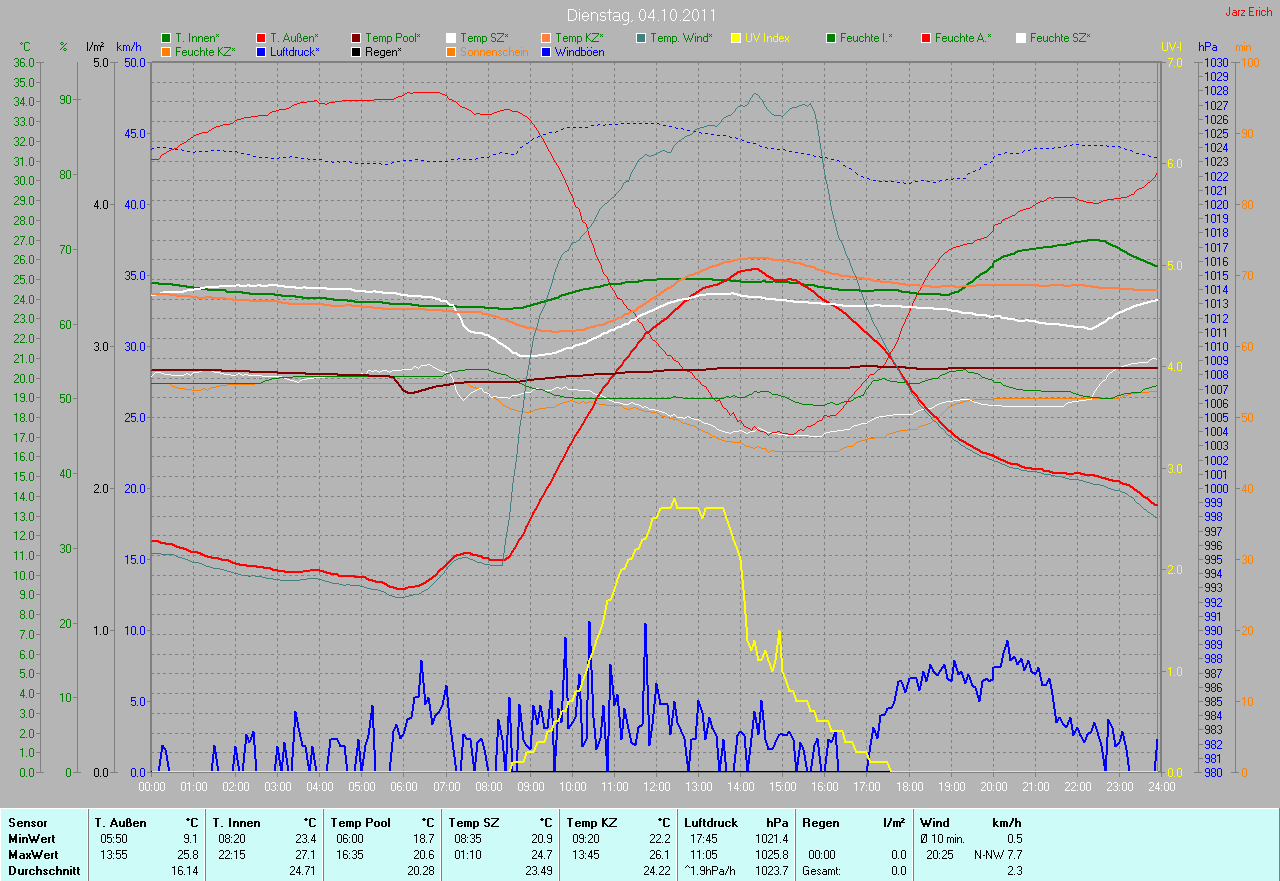Click the average wind speed value 2.3
Image resolution: width=1280 pixels, height=881 pixels.
pos(1014,871)
